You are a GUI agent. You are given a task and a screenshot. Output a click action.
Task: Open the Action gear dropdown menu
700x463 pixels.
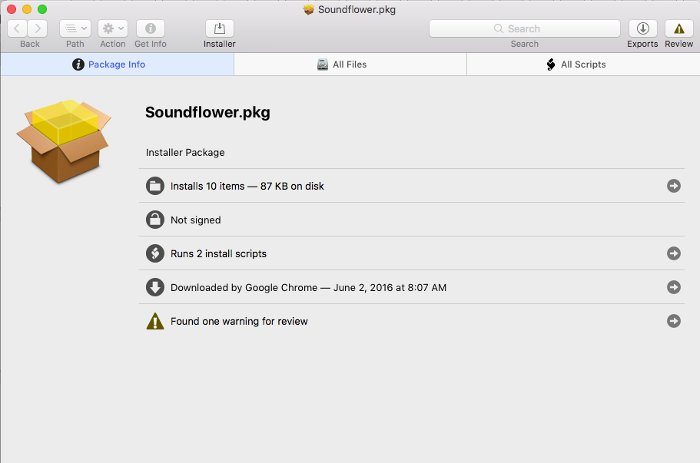click(112, 29)
